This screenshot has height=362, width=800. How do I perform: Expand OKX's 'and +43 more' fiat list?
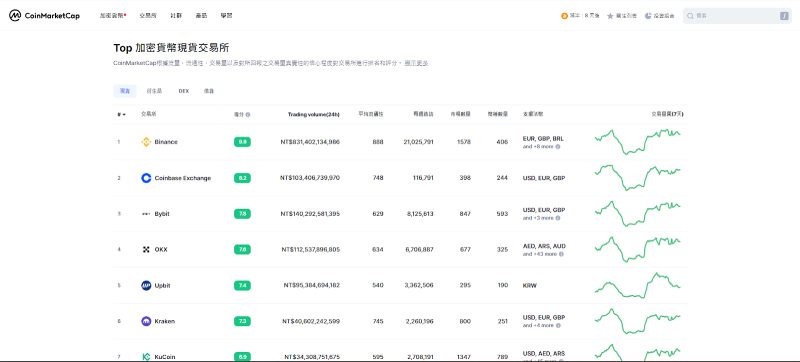[543, 254]
